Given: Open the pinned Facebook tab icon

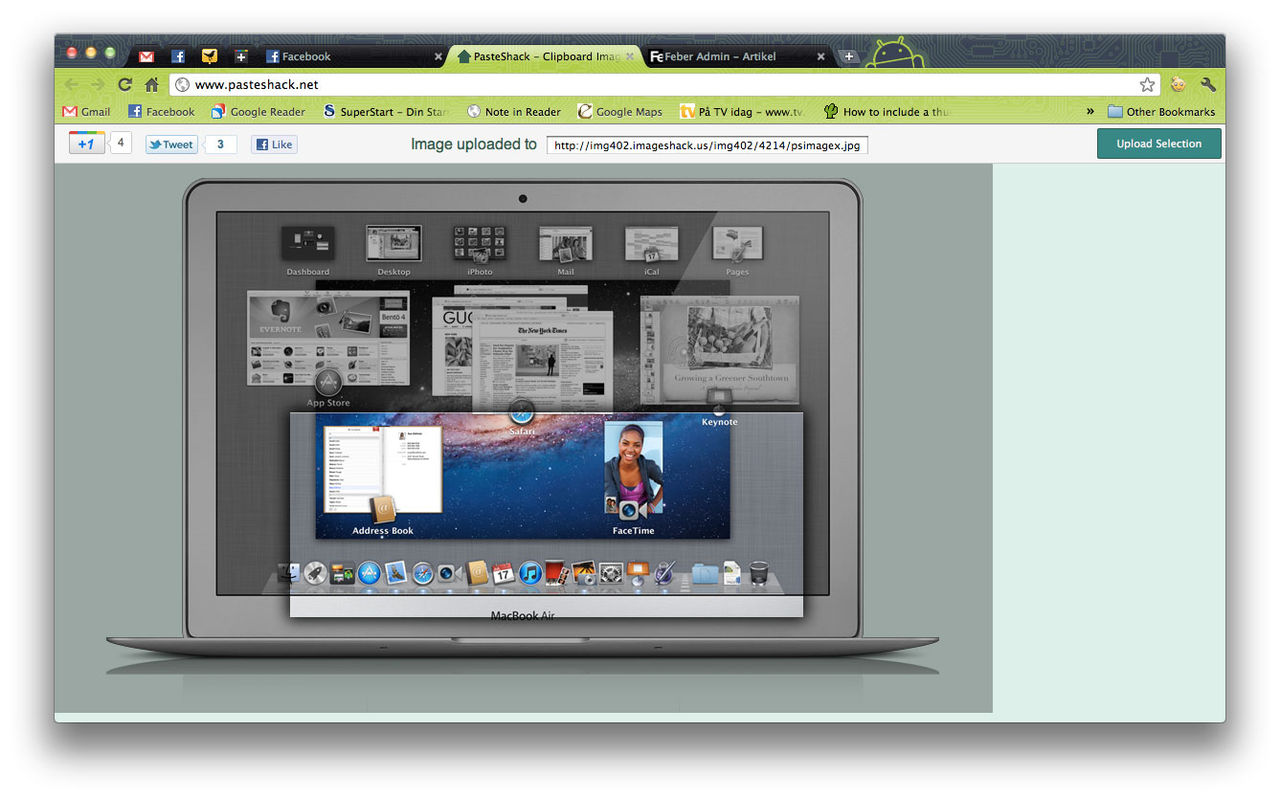Looking at the screenshot, I should point(178,57).
